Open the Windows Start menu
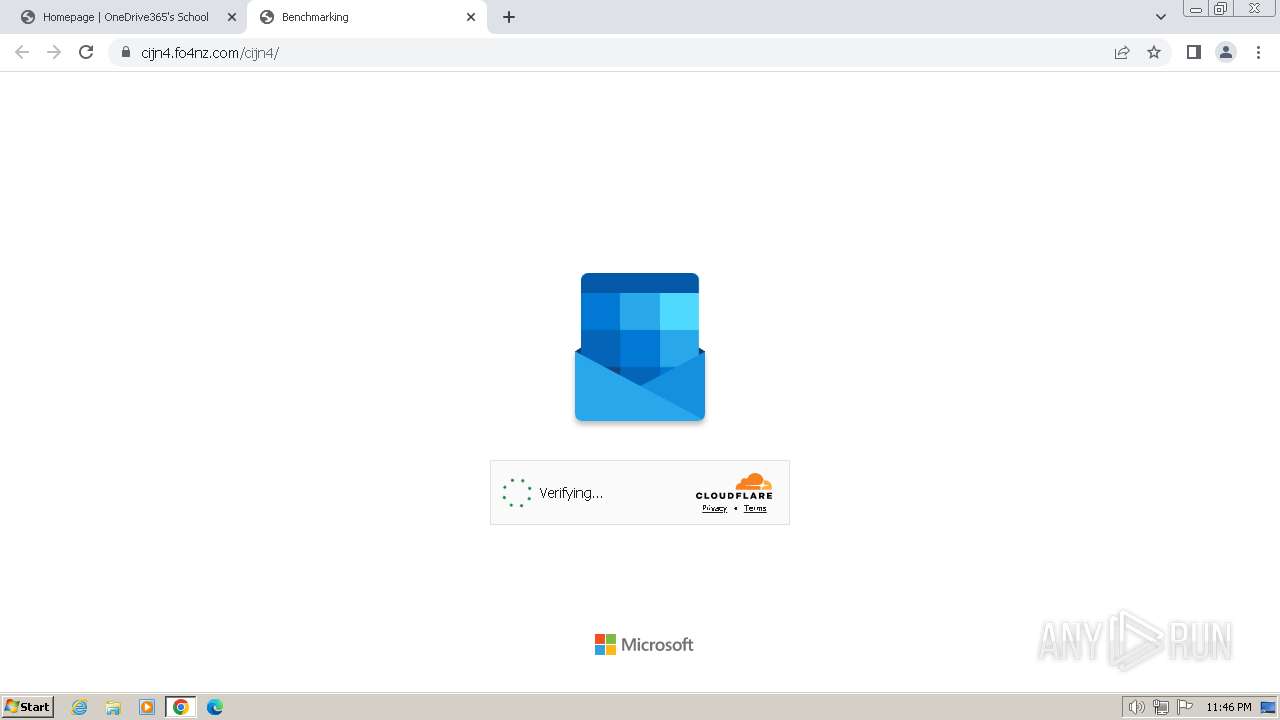 click(x=28, y=706)
